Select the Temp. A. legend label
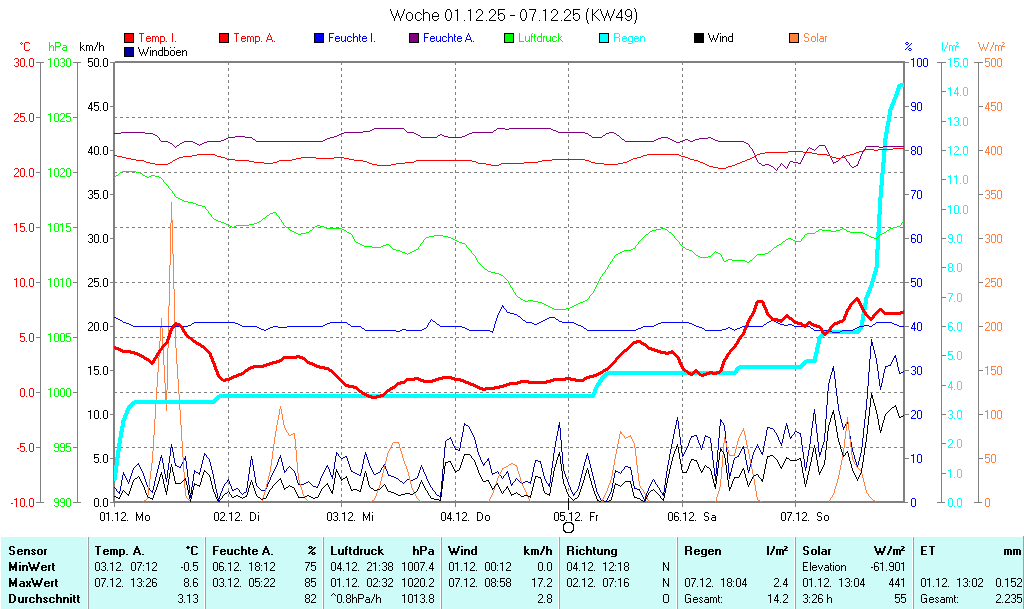This screenshot has width=1024, height=609. point(254,38)
